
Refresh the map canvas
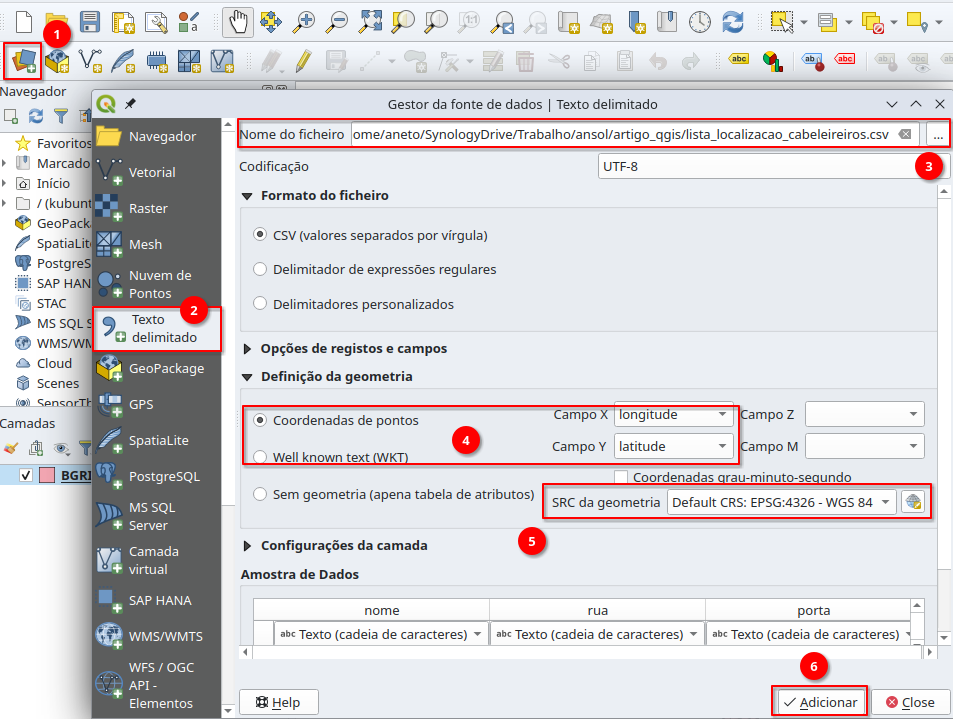point(733,22)
